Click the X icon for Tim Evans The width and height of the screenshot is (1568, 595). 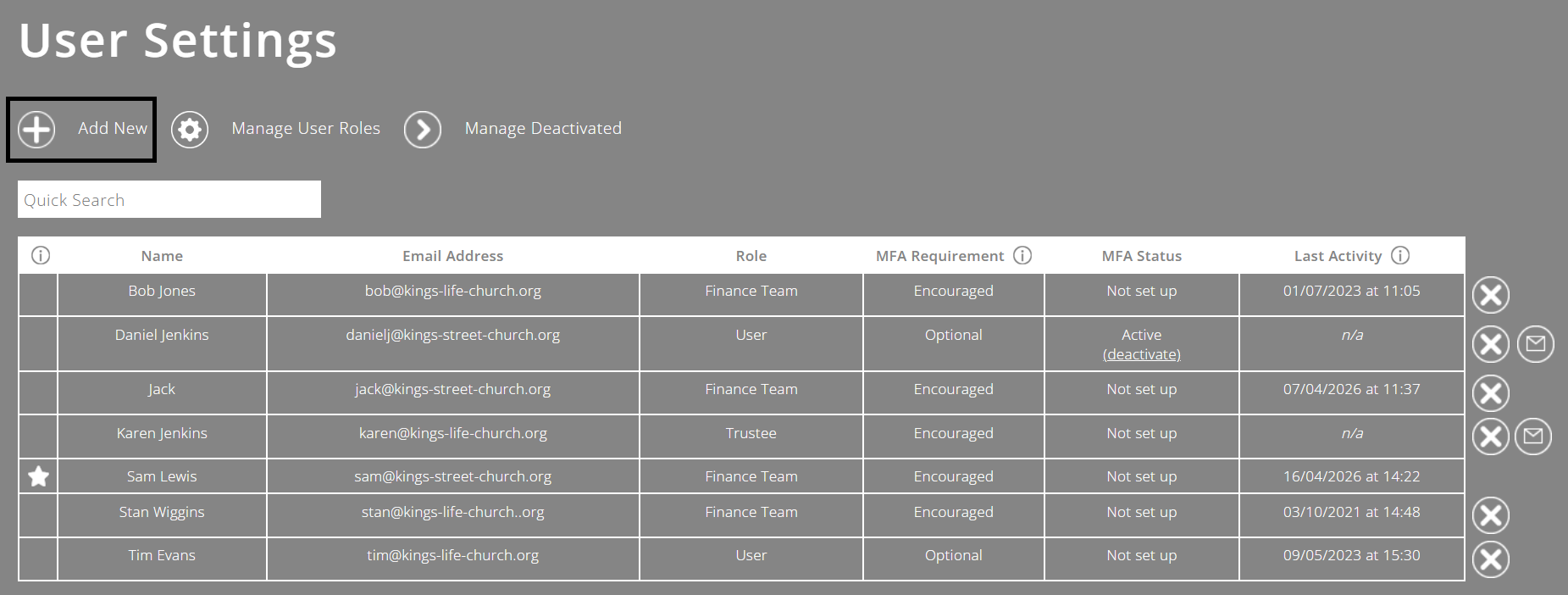[x=1491, y=559]
